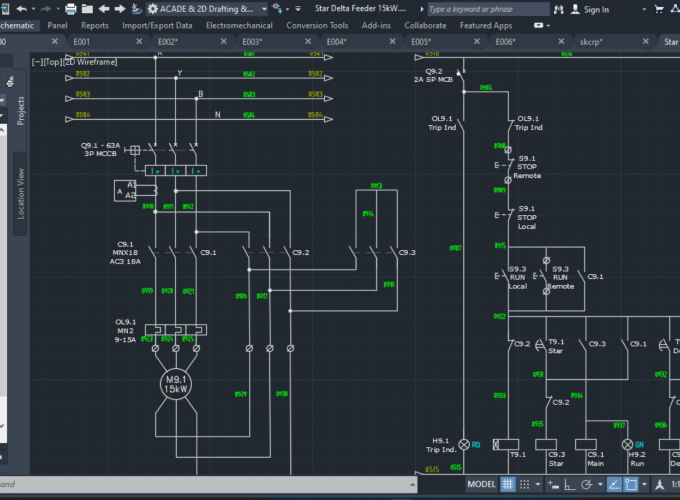Click the Sign In link
Image resolution: width=680 pixels, height=500 pixels.
[596, 10]
